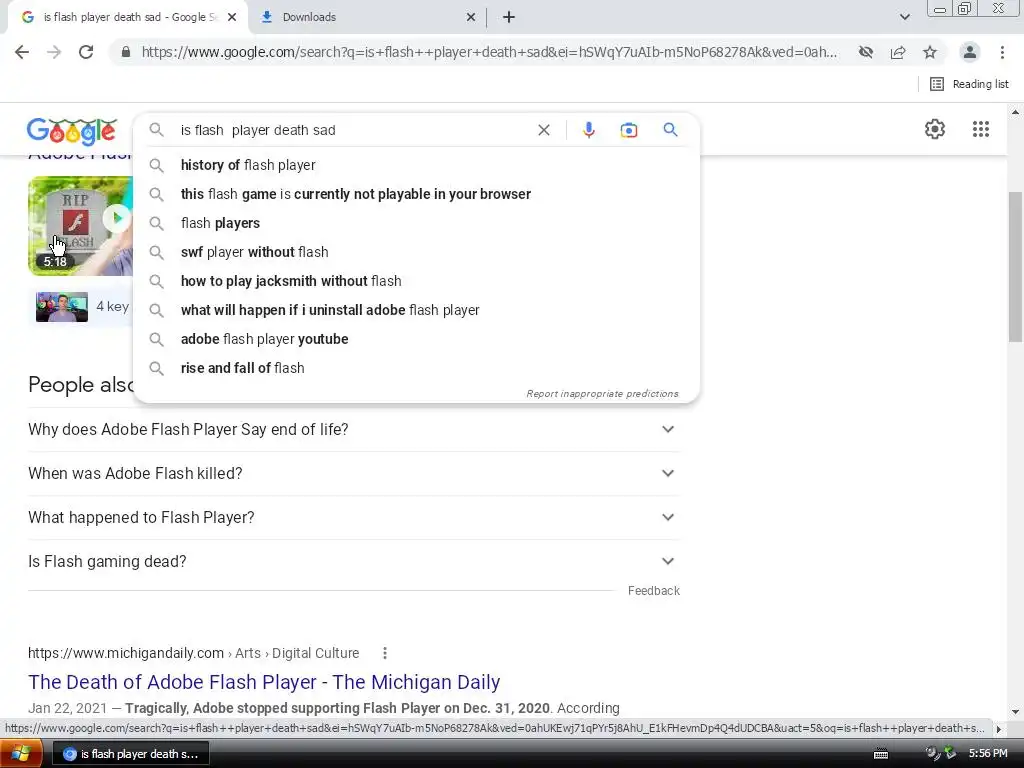Open Chrome's three-dot menu
This screenshot has width=1024, height=768.
1002,52
